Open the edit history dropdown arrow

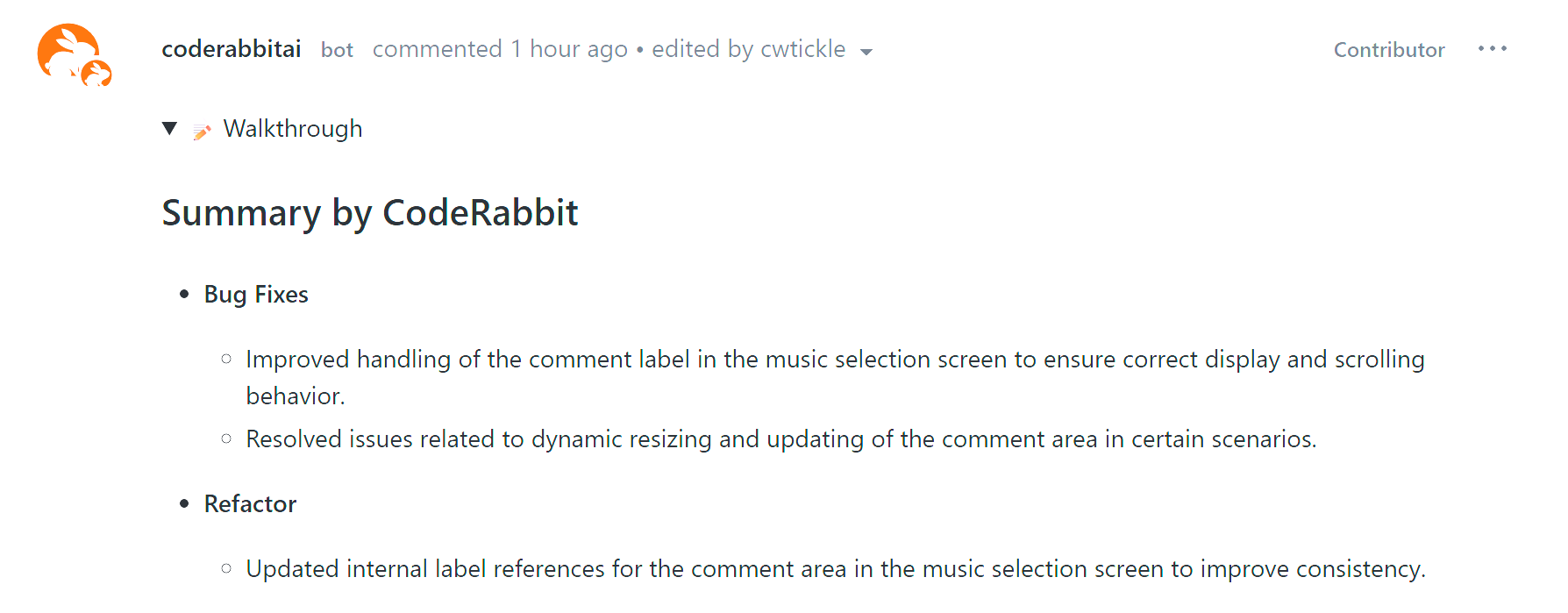866,52
